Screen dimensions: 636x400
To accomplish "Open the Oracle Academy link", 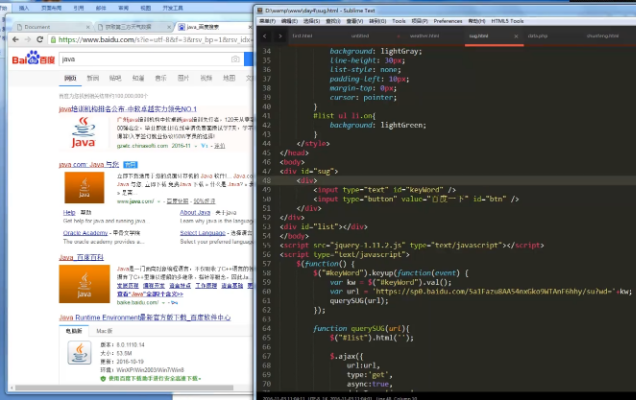I will 85,232.
